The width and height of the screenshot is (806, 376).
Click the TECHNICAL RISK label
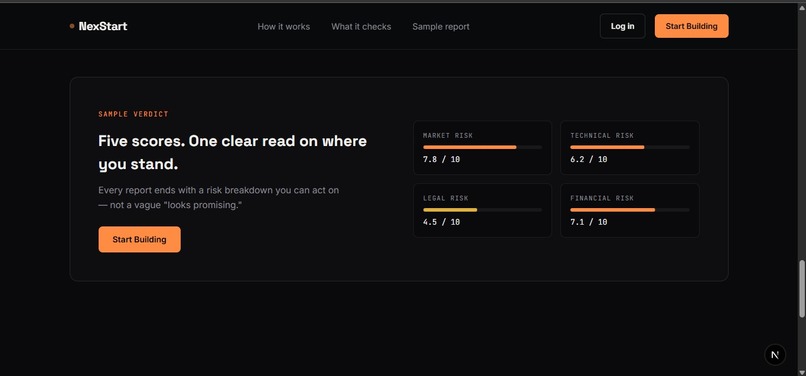(602, 136)
